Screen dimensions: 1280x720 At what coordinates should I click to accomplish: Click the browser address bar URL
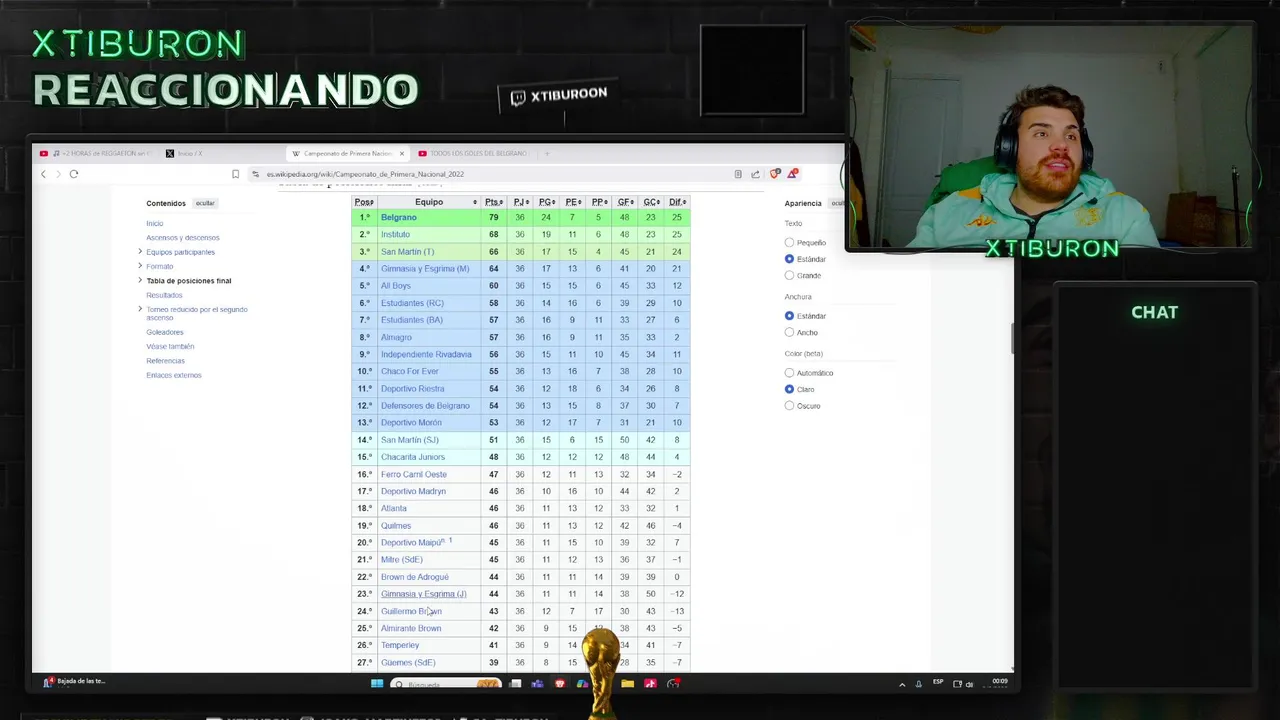click(365, 174)
